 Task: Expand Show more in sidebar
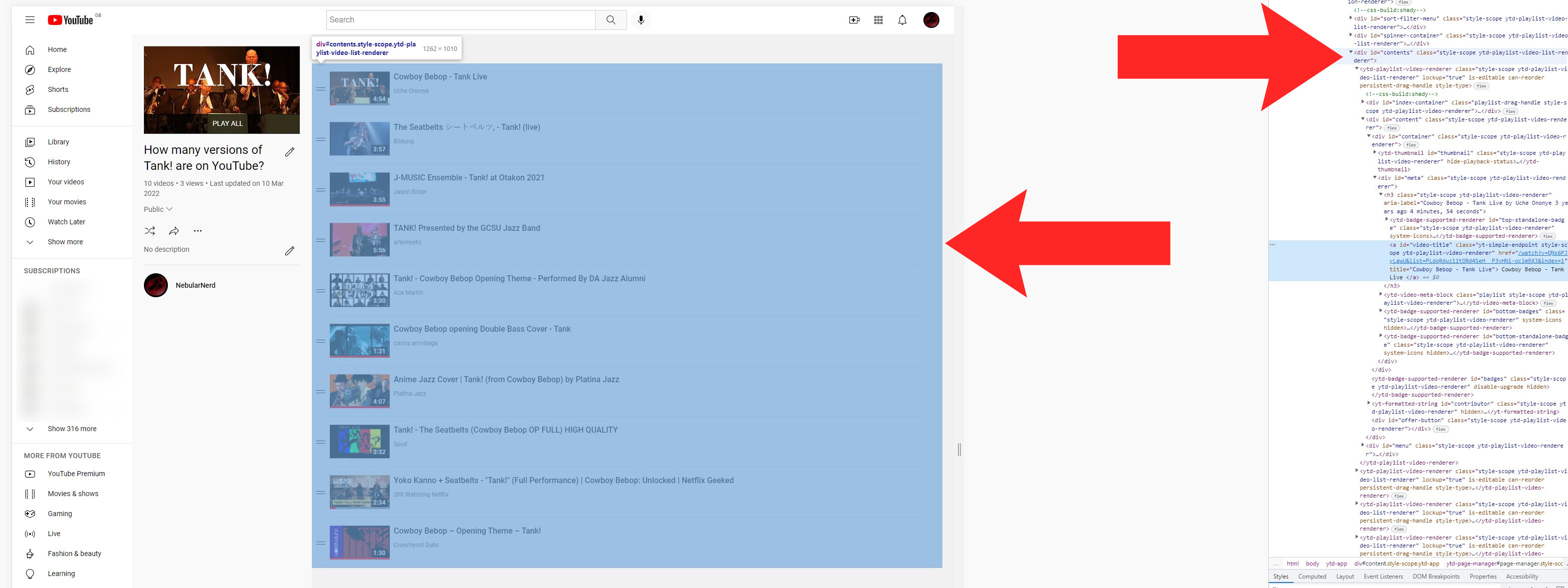coord(65,242)
